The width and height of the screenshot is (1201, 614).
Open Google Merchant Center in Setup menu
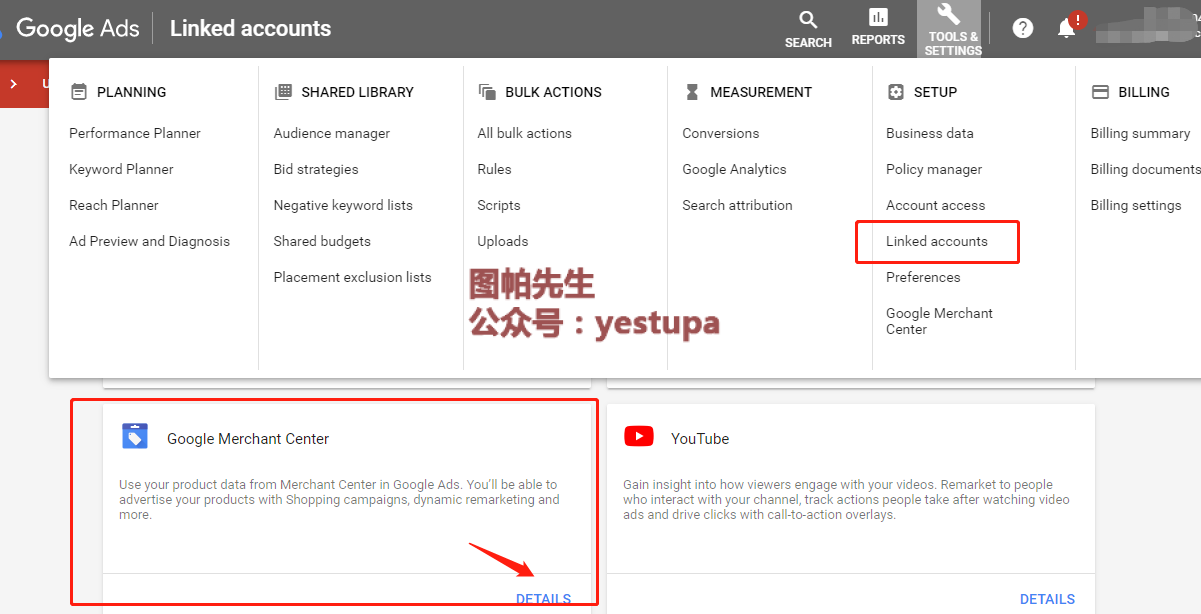pyautogui.click(x=939, y=321)
